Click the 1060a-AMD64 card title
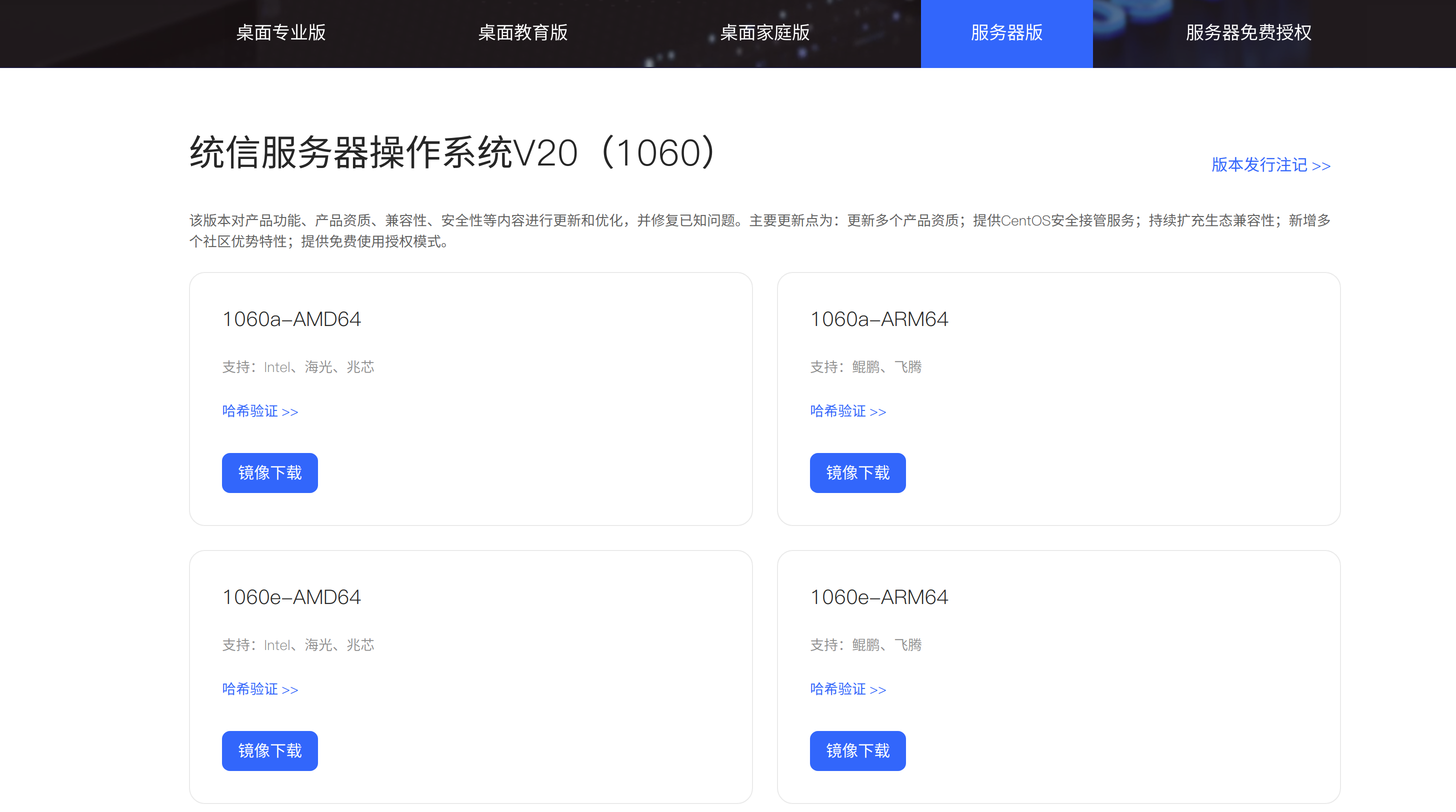Screen dimensions: 1456x812 pos(291,319)
